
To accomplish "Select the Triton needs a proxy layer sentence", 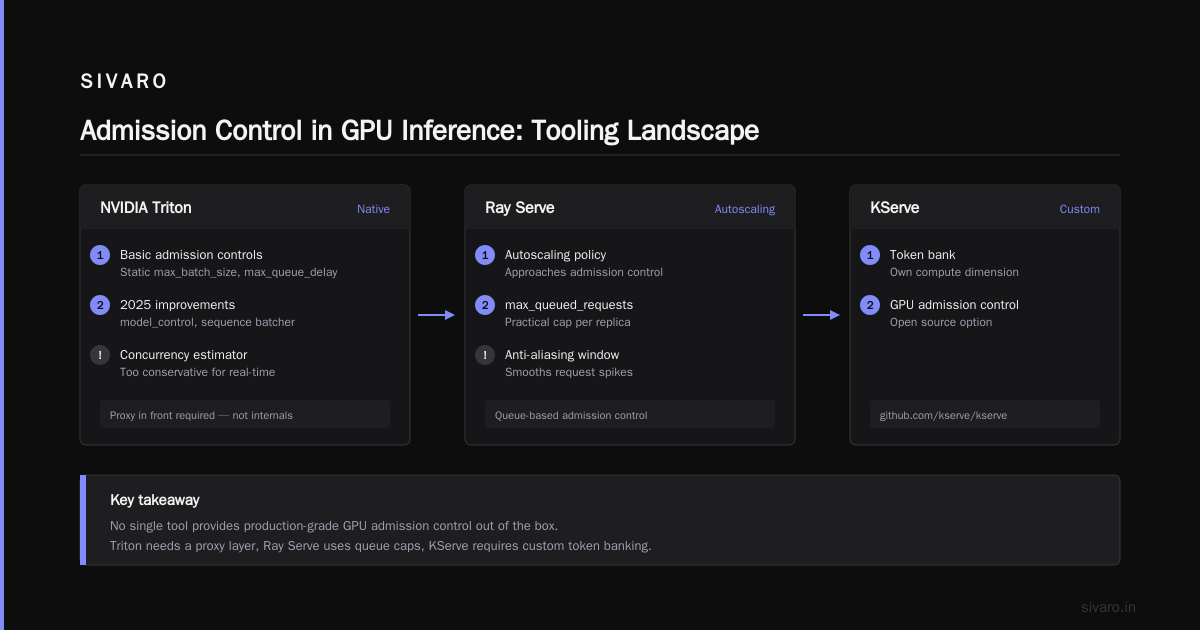I will [x=381, y=546].
